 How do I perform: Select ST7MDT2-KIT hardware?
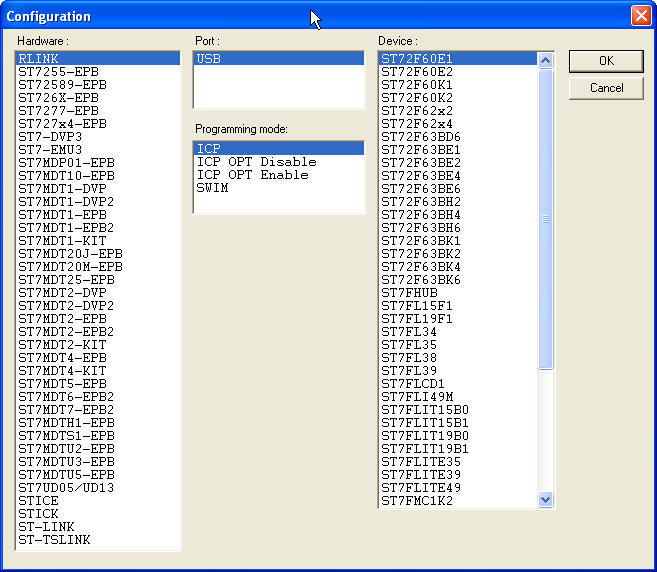coord(98,344)
